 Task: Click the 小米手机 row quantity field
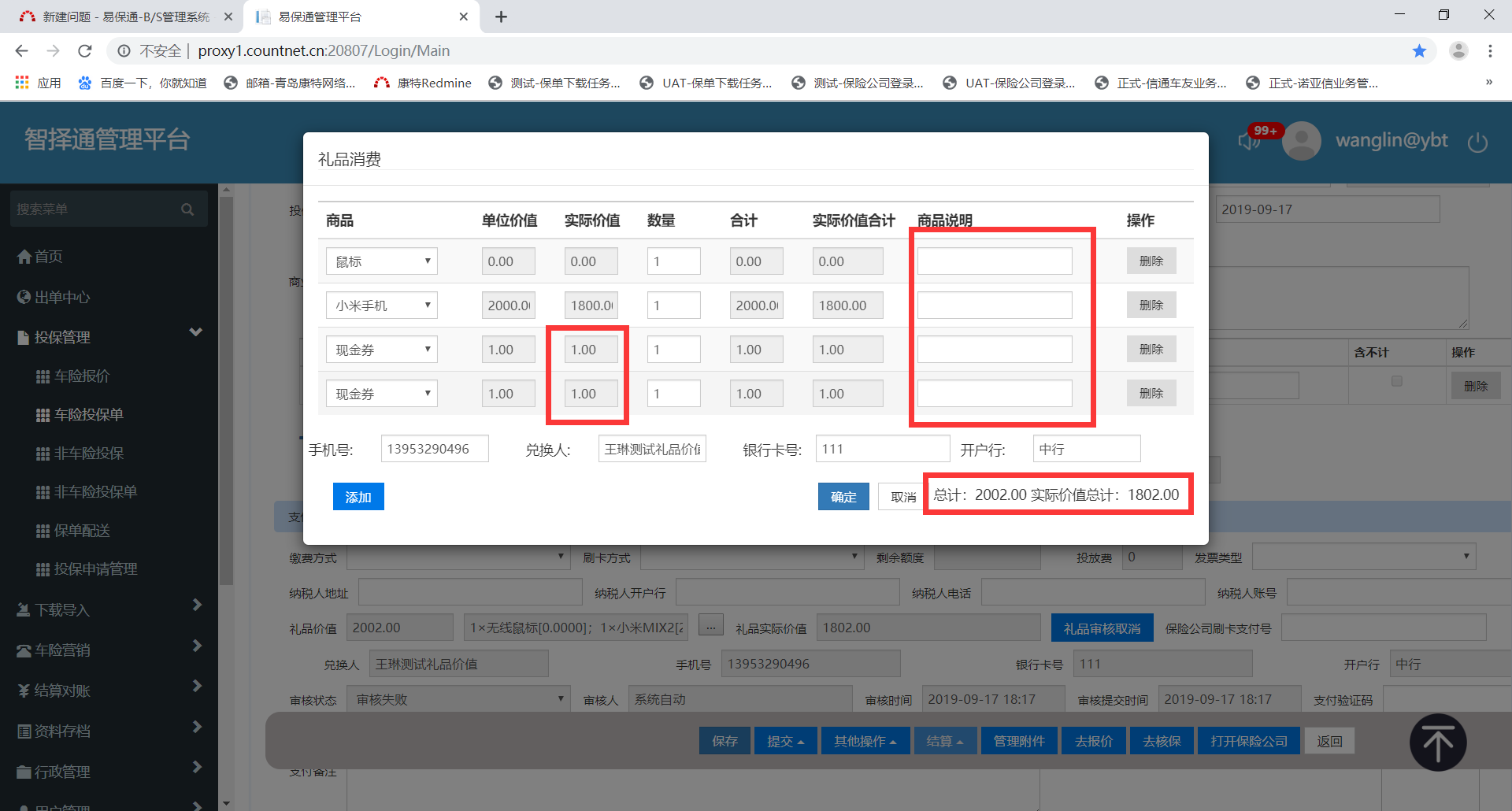coord(674,306)
